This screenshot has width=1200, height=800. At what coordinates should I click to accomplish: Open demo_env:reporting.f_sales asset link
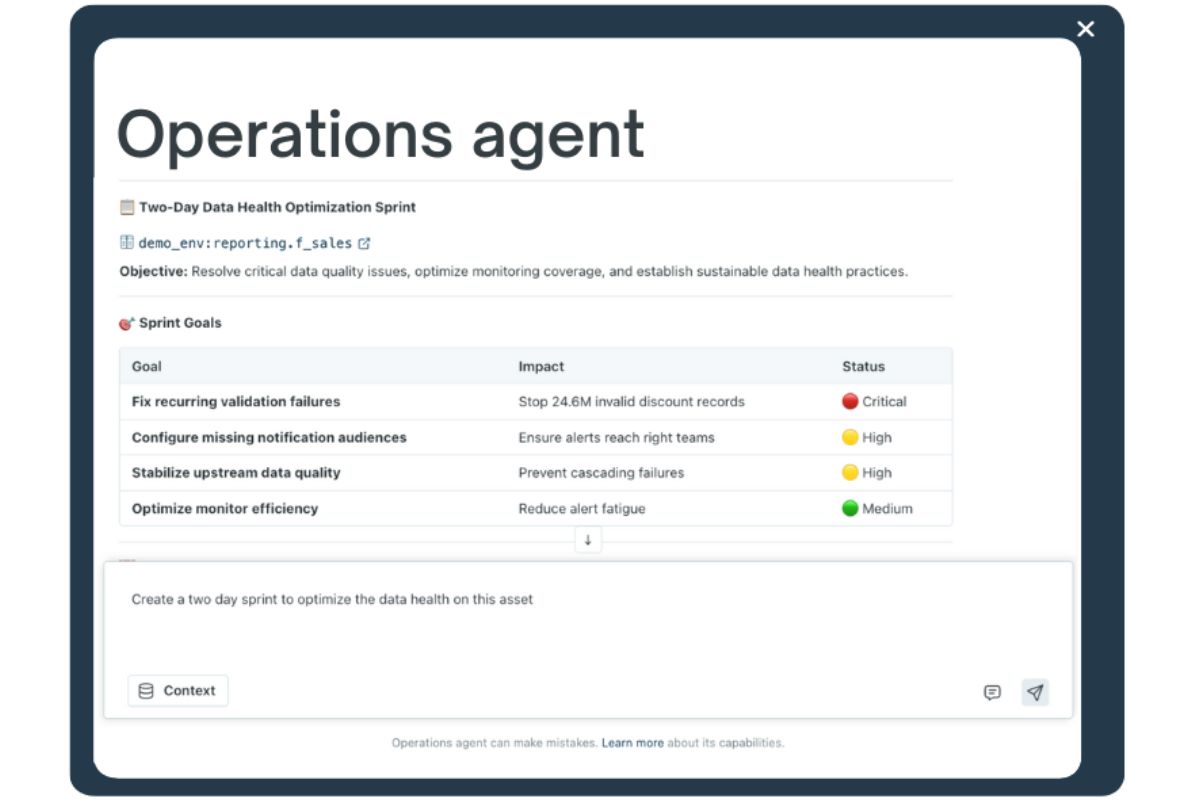point(245,243)
